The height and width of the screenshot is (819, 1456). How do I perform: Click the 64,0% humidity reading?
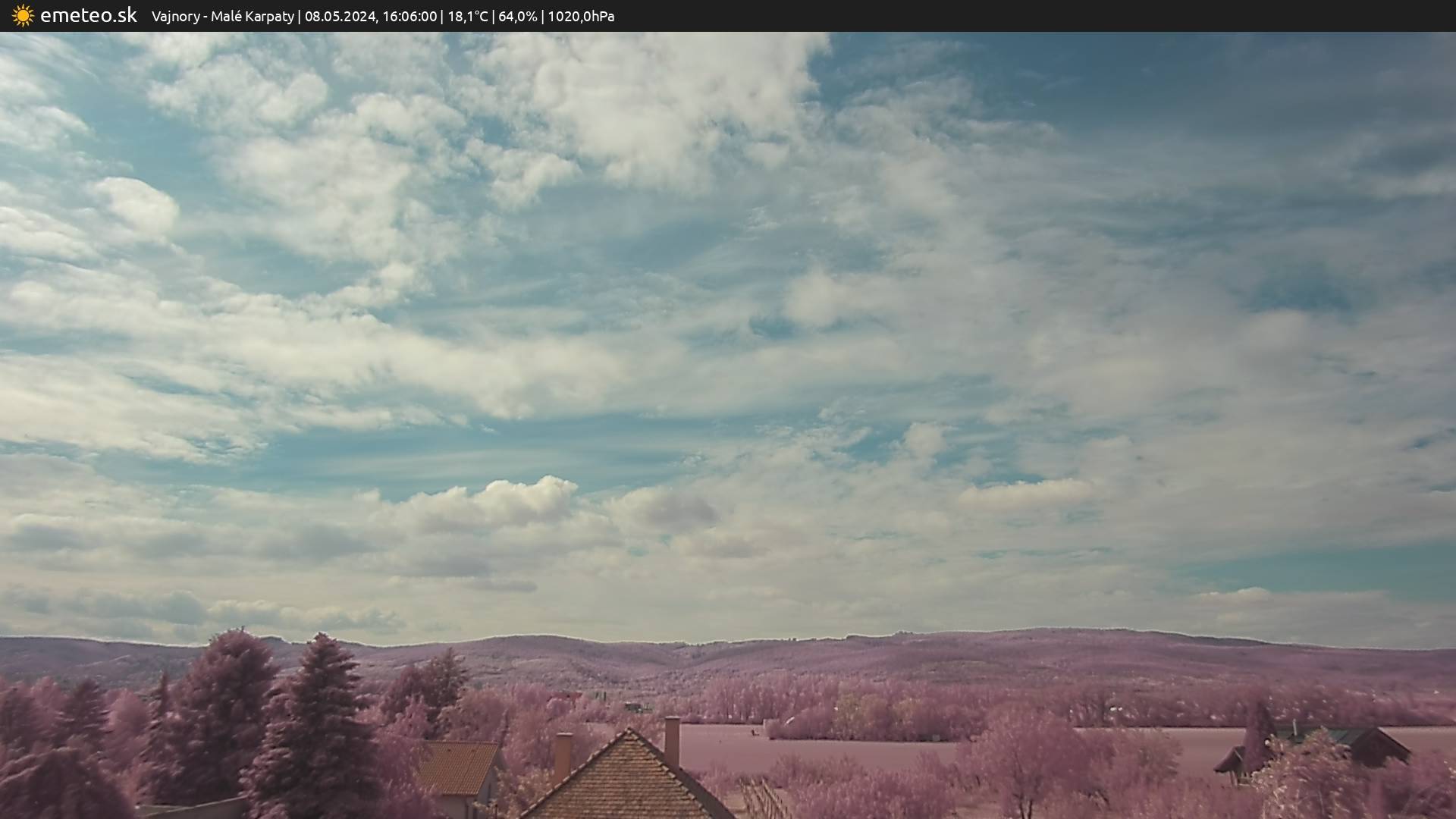point(517,17)
